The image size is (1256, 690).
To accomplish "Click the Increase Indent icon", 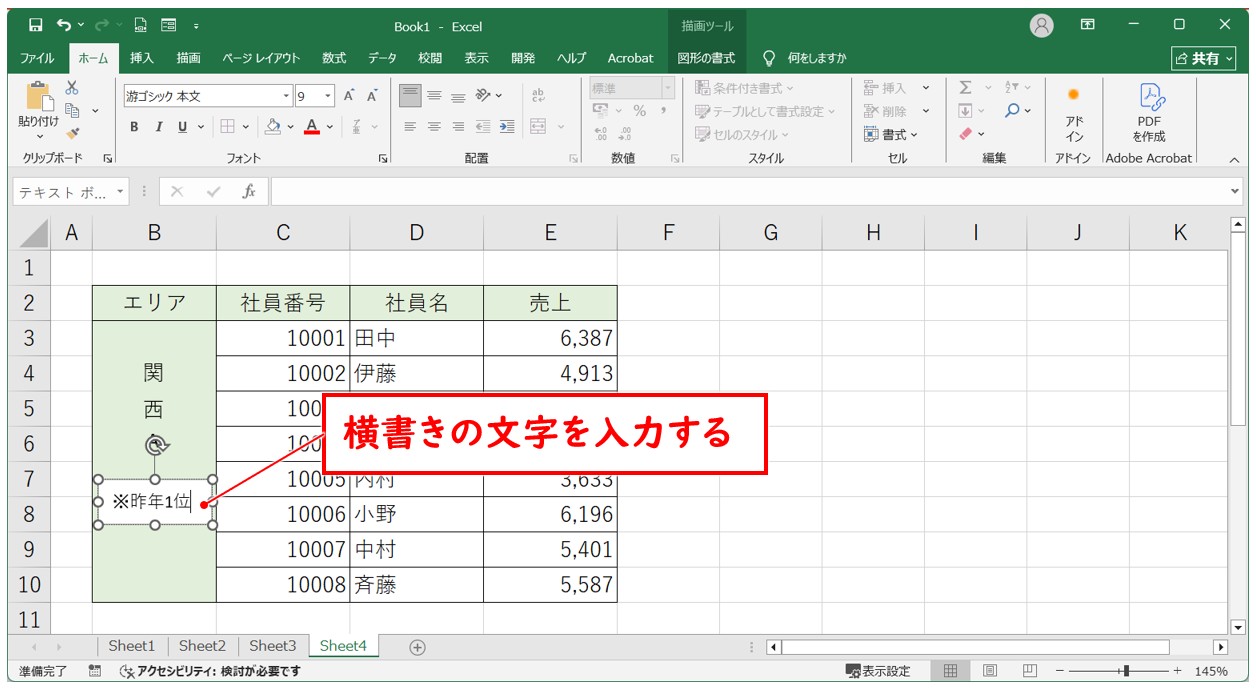I will 507,127.
